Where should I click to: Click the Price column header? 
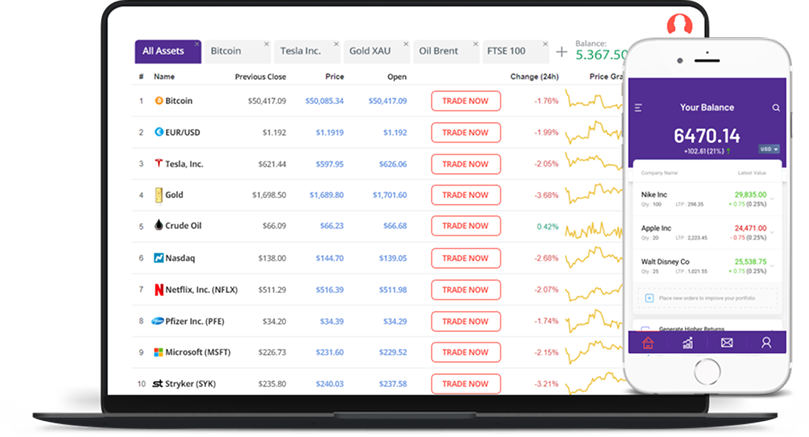[x=334, y=76]
